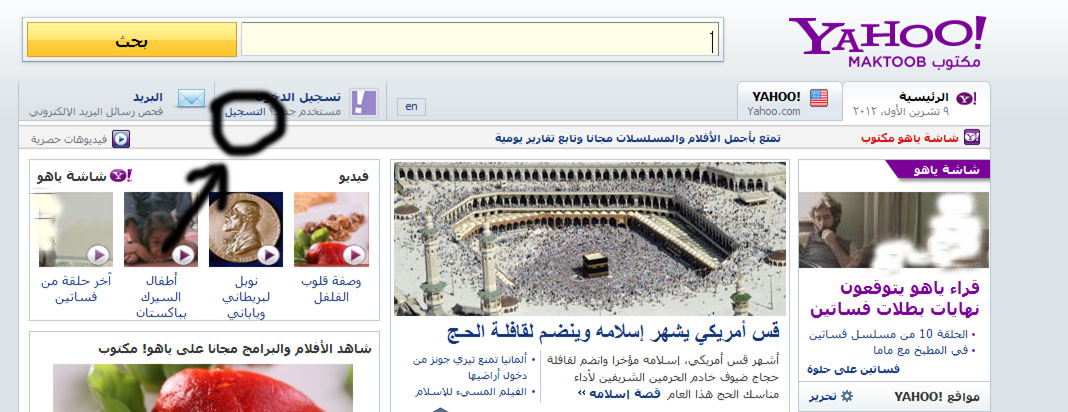The height and width of the screenshot is (412, 1068).
Task: Click inside the search text field
Action: pyautogui.click(x=480, y=40)
